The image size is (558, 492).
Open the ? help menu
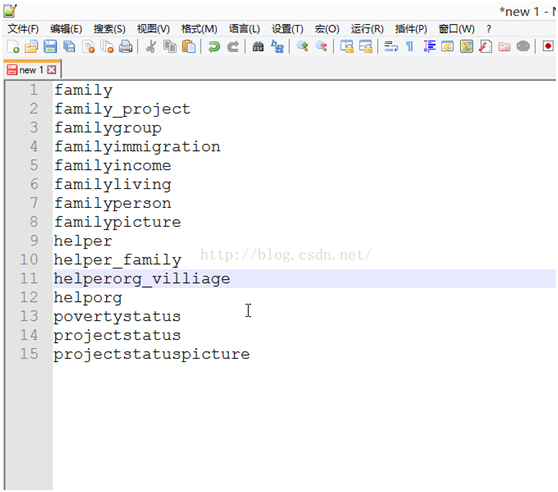[489, 29]
